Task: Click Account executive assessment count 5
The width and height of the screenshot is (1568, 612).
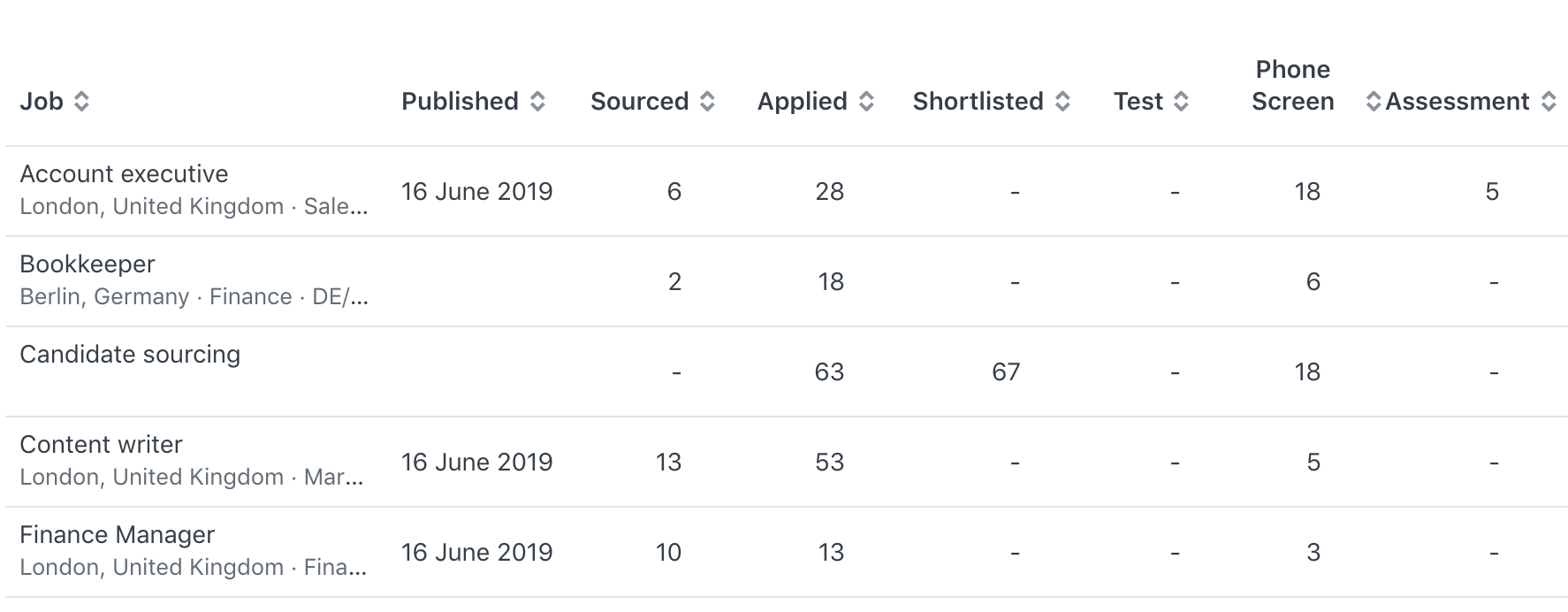Action: pyautogui.click(x=1492, y=191)
